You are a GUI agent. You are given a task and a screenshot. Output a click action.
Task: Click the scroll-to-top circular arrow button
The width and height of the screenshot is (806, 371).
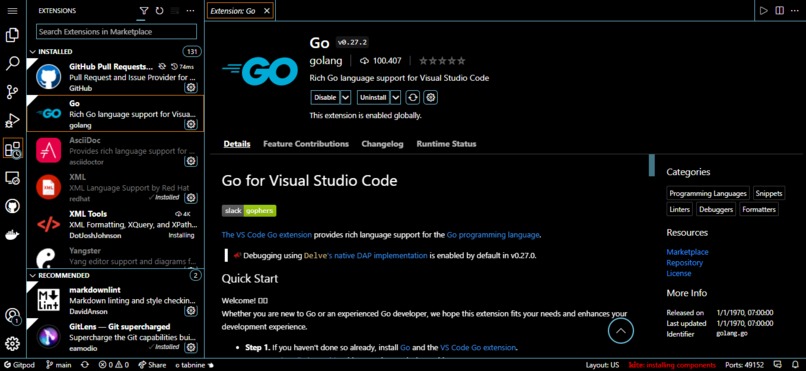coord(620,330)
